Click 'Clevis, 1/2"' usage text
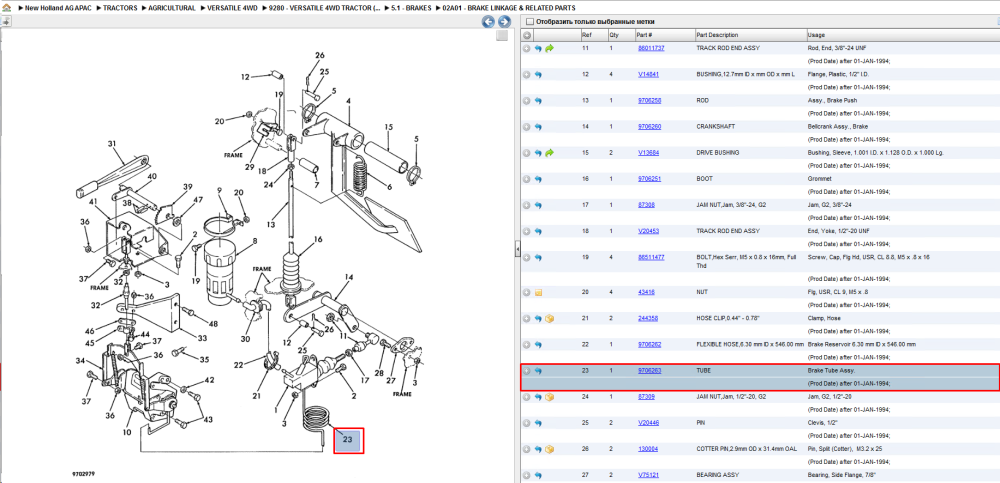 point(823,423)
